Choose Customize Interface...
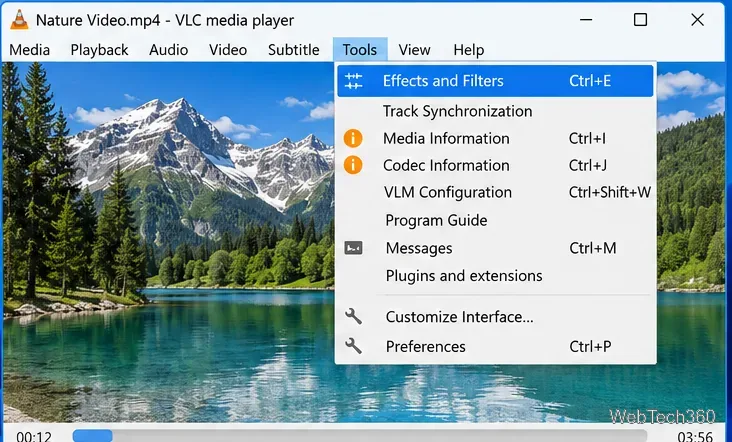The image size is (732, 442). (495, 317)
